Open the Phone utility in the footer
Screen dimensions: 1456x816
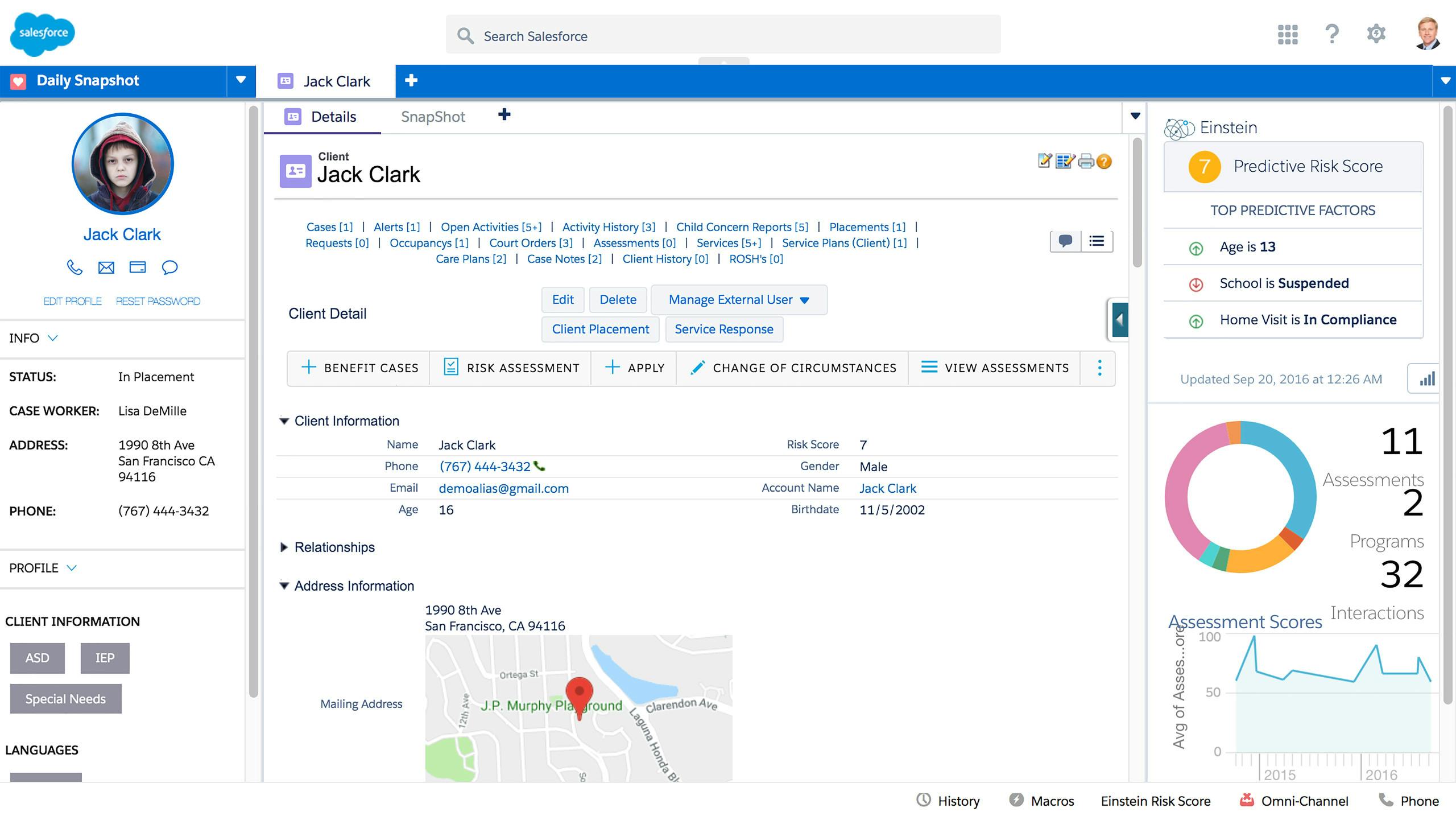(1409, 801)
